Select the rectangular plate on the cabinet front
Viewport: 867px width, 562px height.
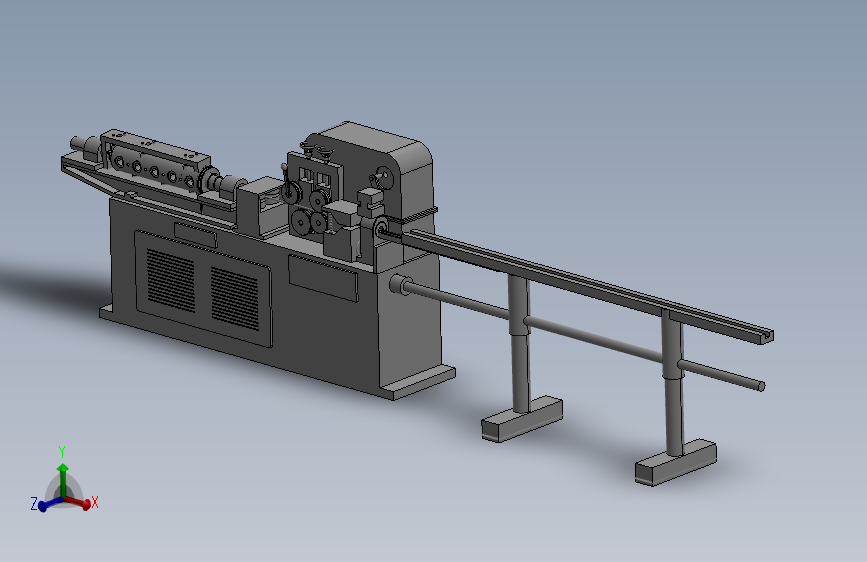coord(323,279)
